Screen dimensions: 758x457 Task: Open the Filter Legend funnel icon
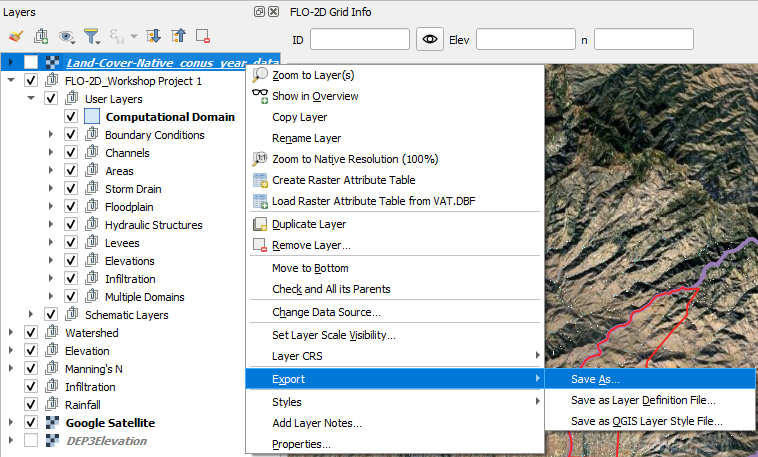click(x=93, y=36)
